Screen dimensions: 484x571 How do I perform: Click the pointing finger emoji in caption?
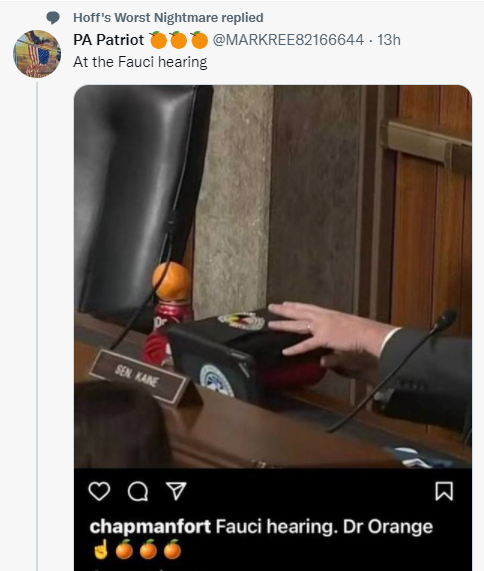coord(101,550)
